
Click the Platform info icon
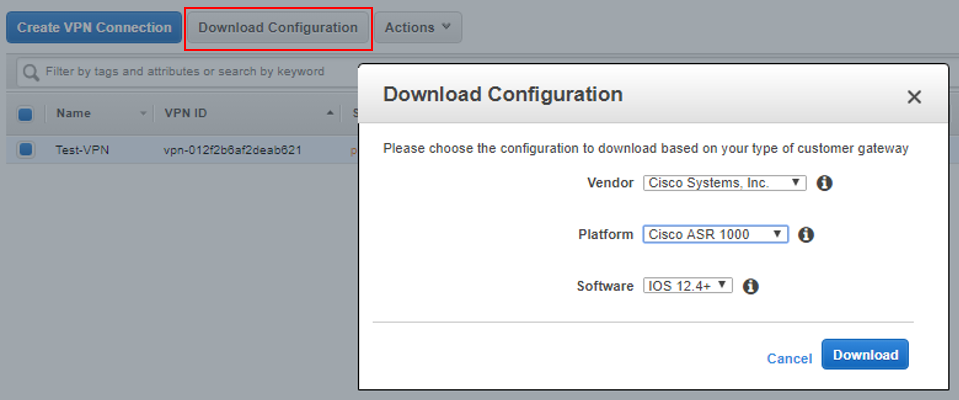[807, 235]
